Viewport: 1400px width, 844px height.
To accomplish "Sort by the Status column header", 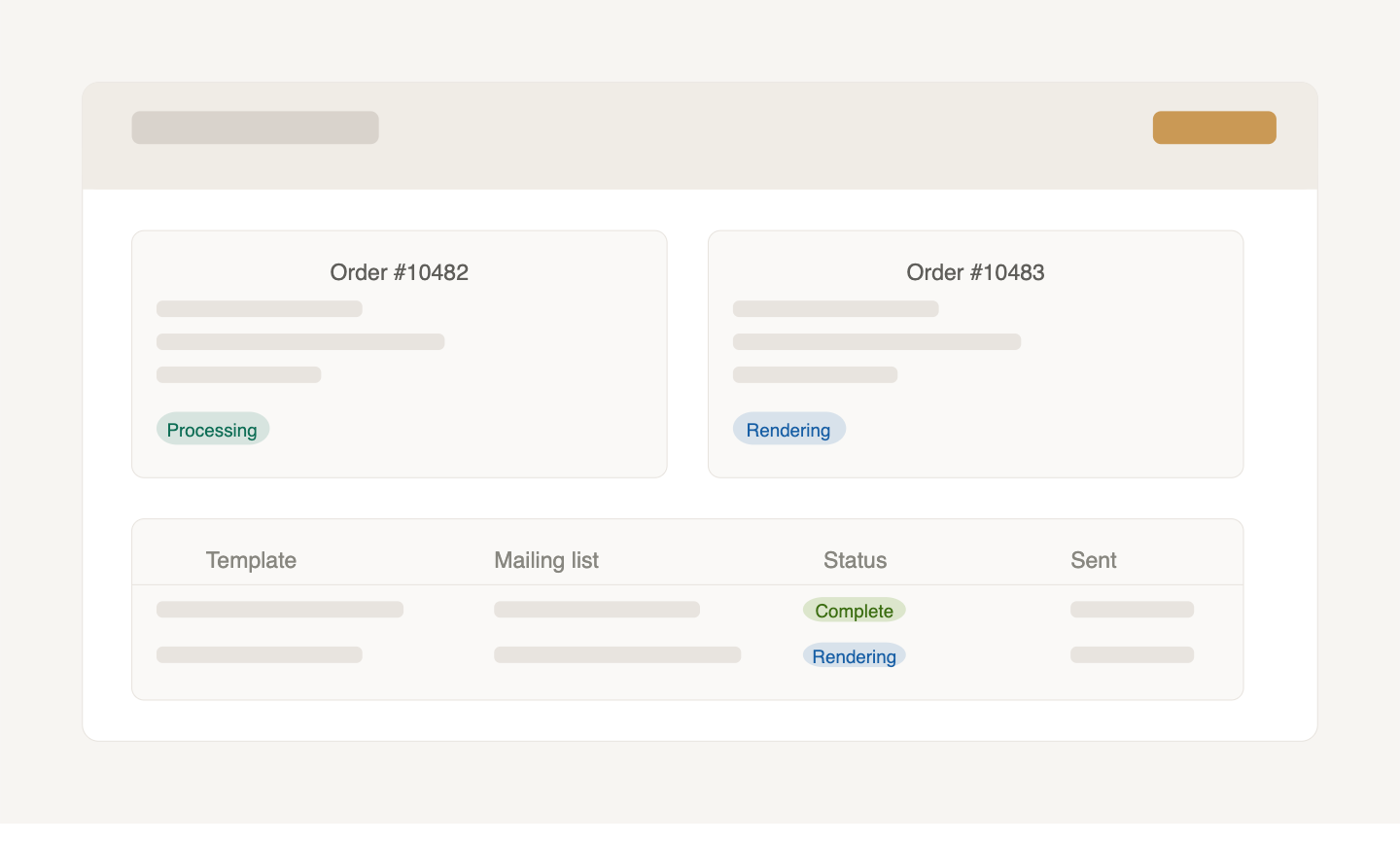I will [x=855, y=560].
